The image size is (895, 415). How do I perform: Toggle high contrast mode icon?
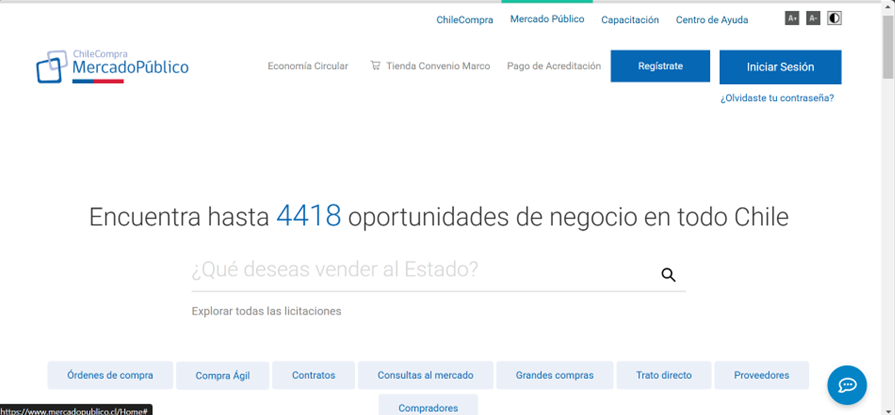coord(834,18)
